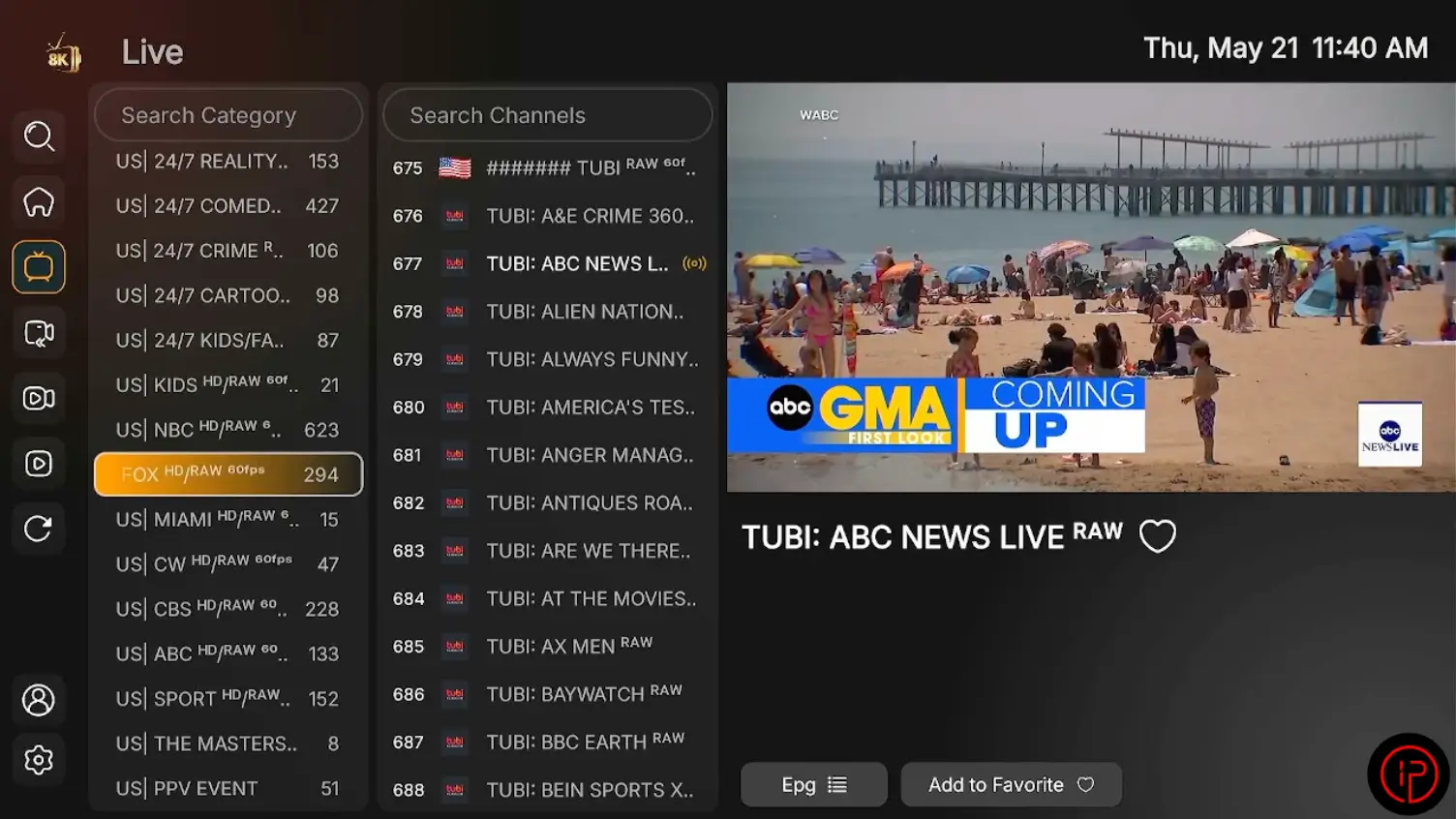
Task: Click the live video preview
Action: [1091, 288]
